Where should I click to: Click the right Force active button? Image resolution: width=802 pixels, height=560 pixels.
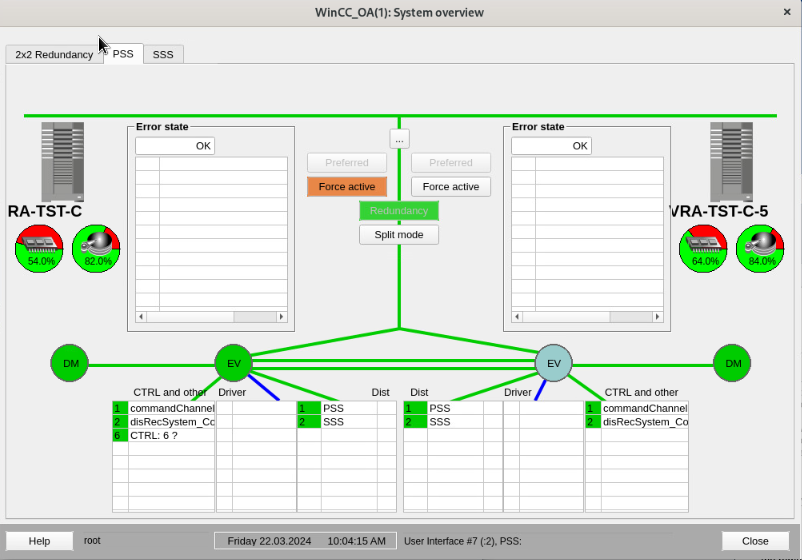451,187
